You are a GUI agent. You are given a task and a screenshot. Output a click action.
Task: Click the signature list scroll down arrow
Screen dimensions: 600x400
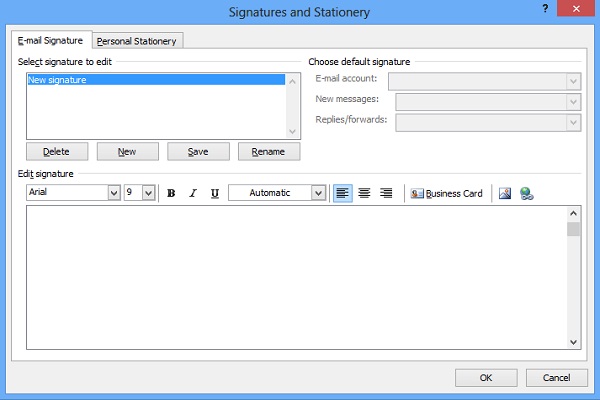(292, 131)
